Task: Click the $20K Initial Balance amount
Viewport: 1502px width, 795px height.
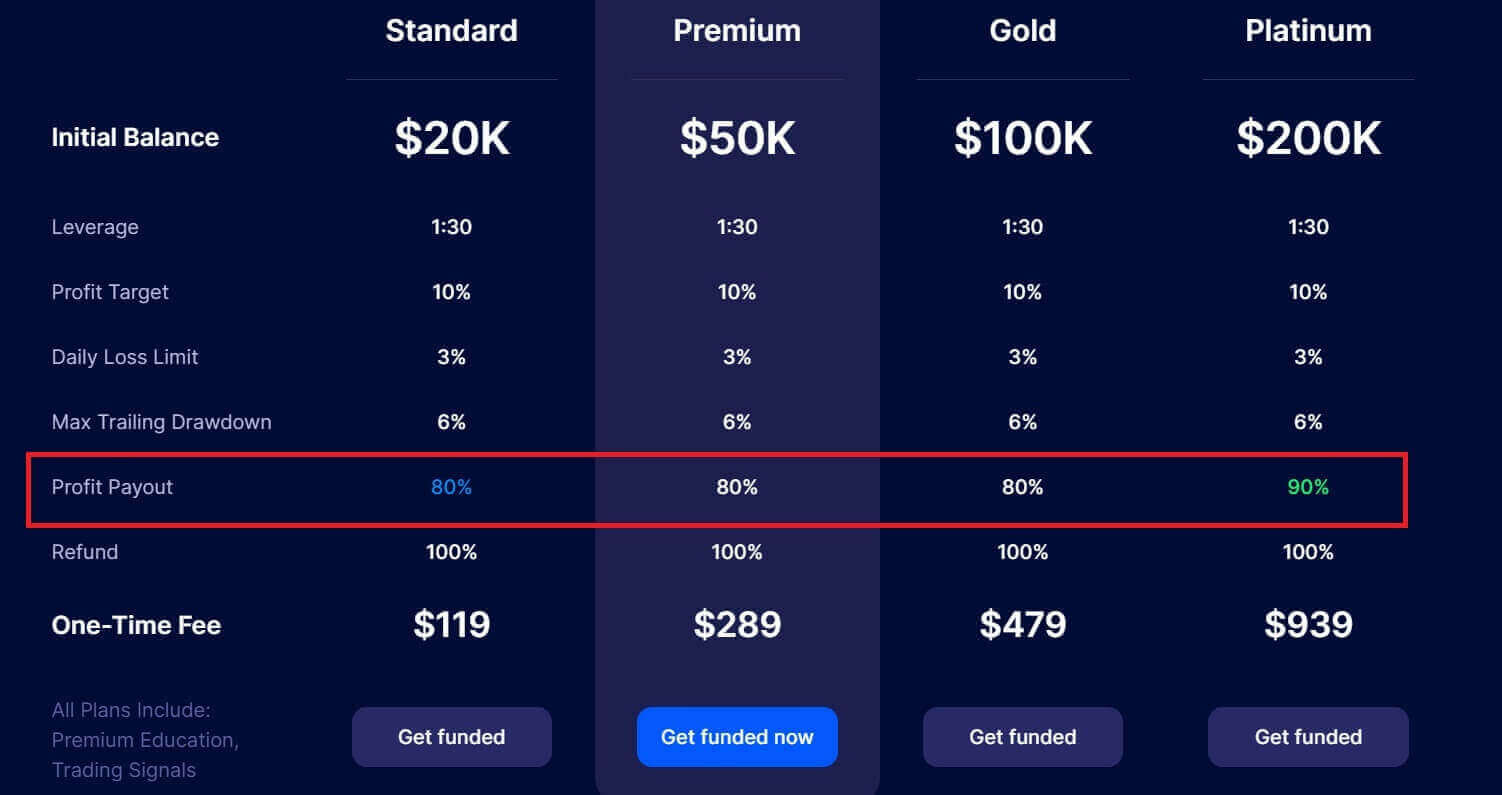Action: click(451, 138)
